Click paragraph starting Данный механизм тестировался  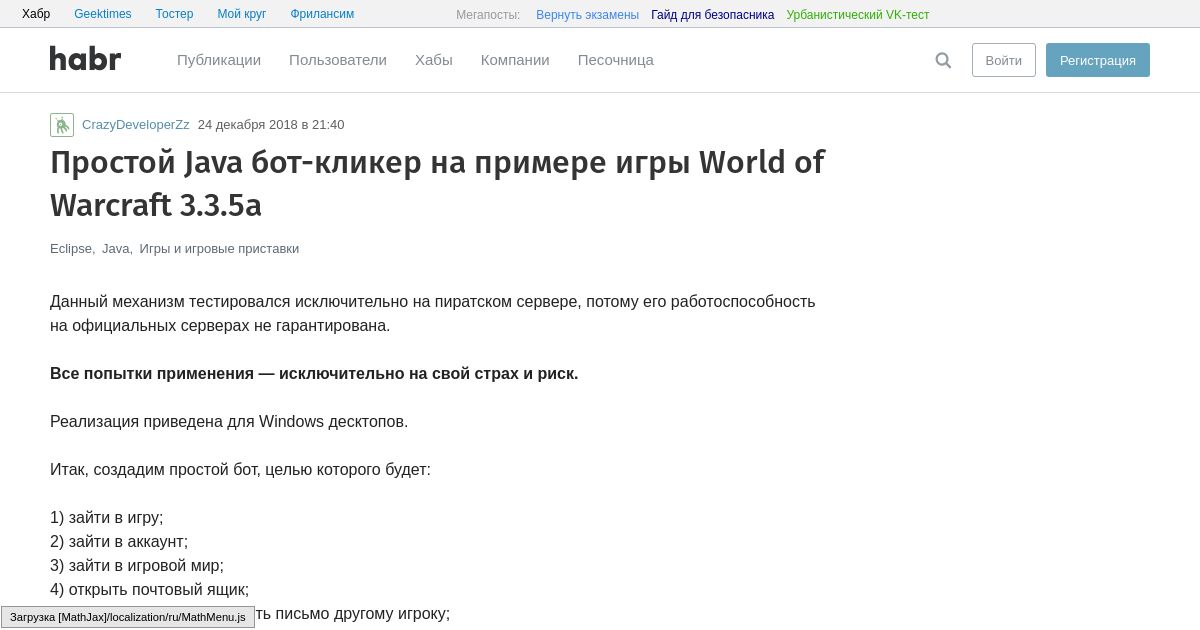pyautogui.click(x=433, y=314)
